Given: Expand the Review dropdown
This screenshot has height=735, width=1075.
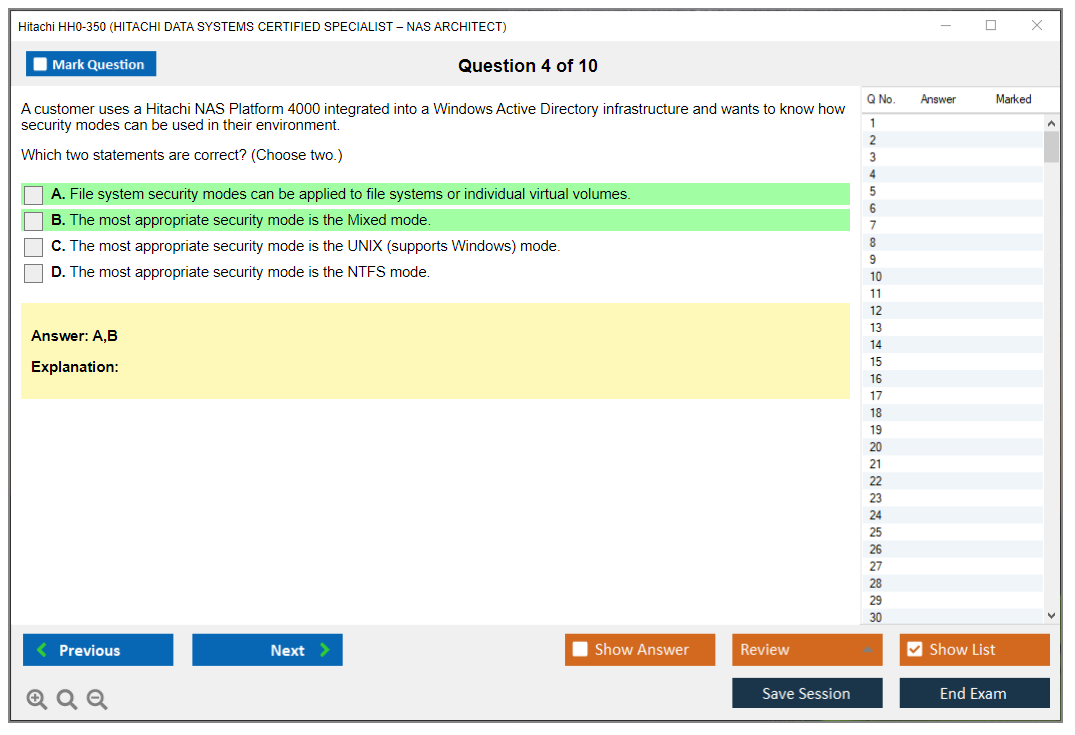Looking at the screenshot, I should pos(866,650).
